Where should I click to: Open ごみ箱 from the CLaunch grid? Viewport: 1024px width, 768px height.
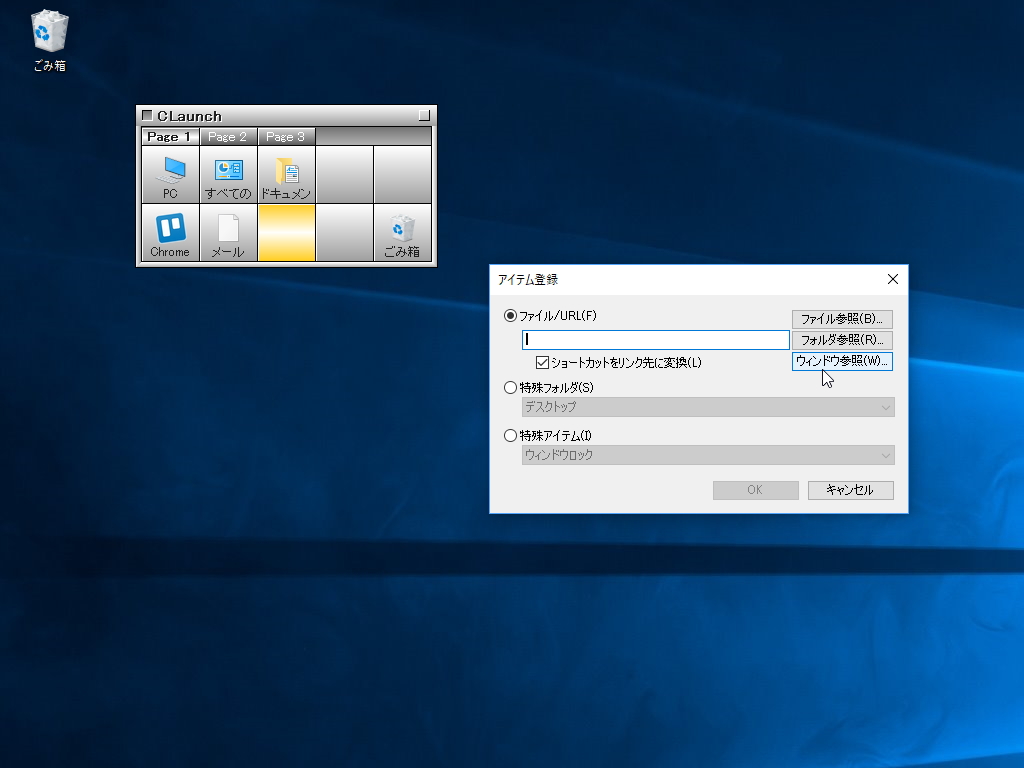point(402,232)
